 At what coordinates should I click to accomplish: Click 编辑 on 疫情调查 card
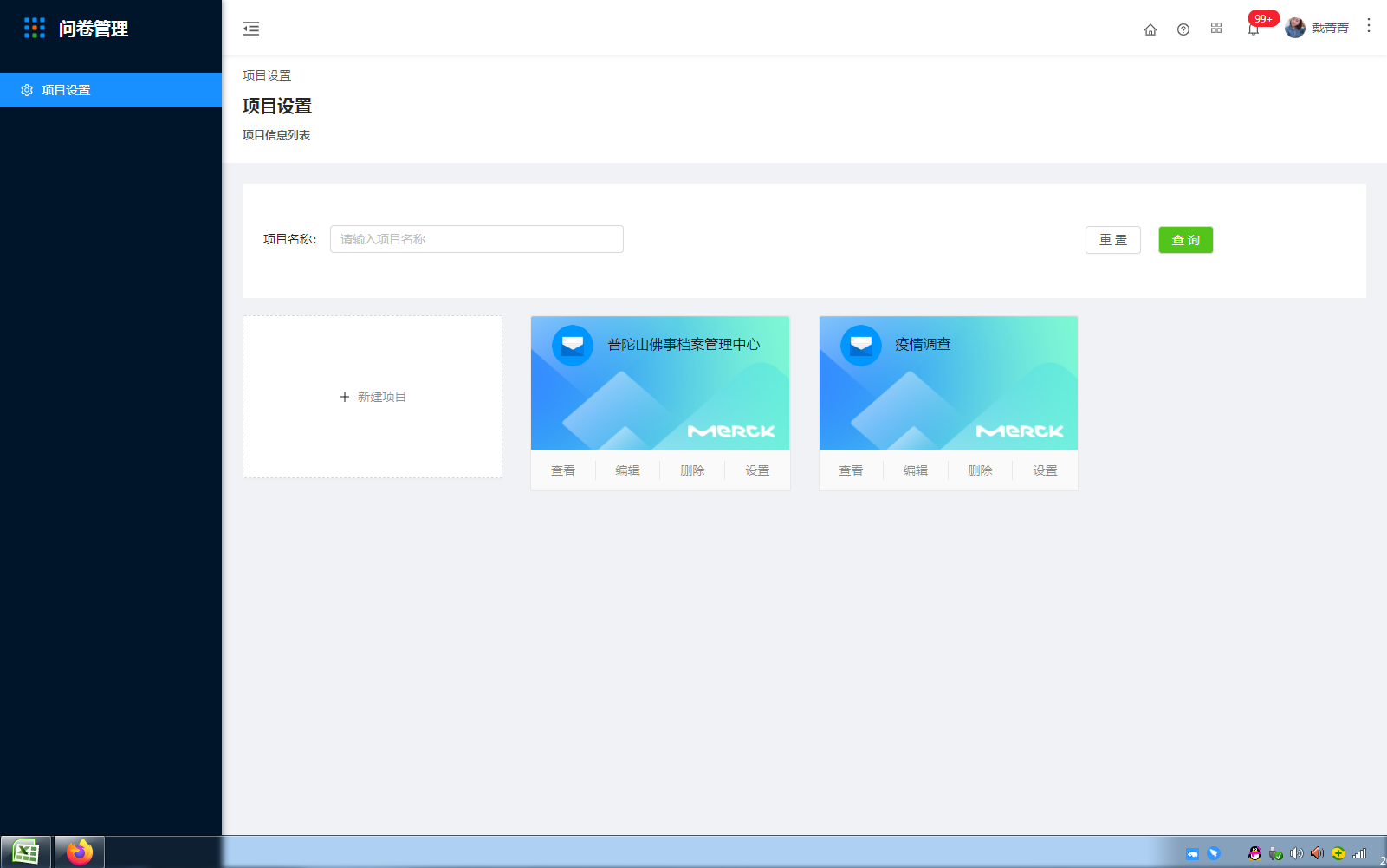916,470
